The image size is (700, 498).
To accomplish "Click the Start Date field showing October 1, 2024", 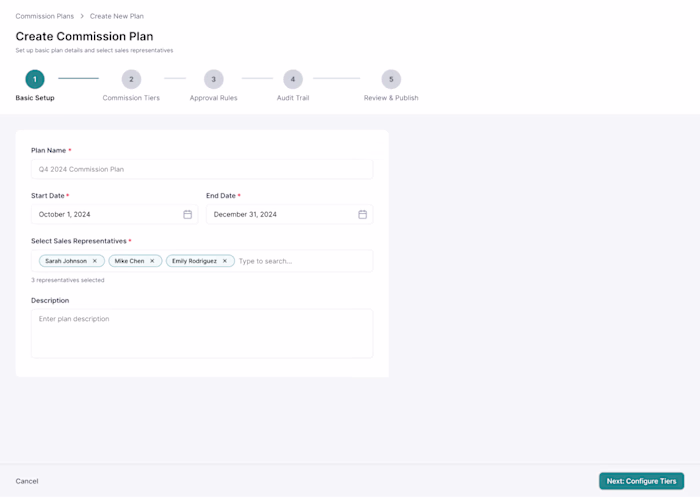I will (x=114, y=215).
